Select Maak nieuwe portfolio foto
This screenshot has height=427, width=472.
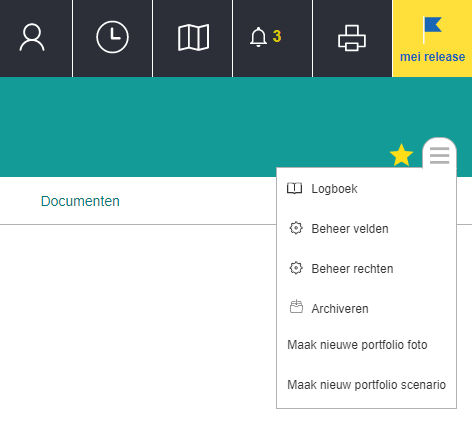pos(357,345)
